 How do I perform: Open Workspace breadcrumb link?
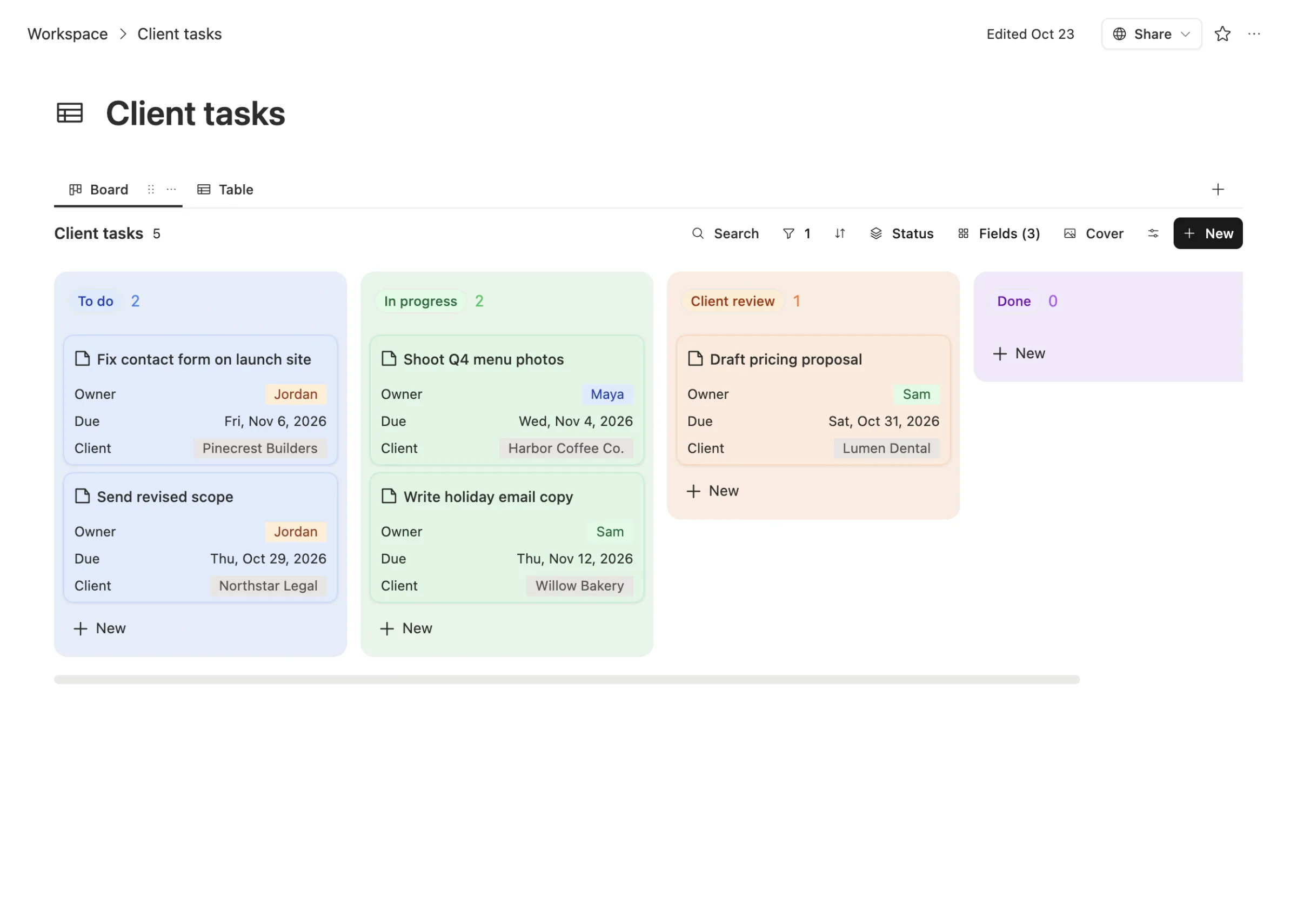point(68,34)
